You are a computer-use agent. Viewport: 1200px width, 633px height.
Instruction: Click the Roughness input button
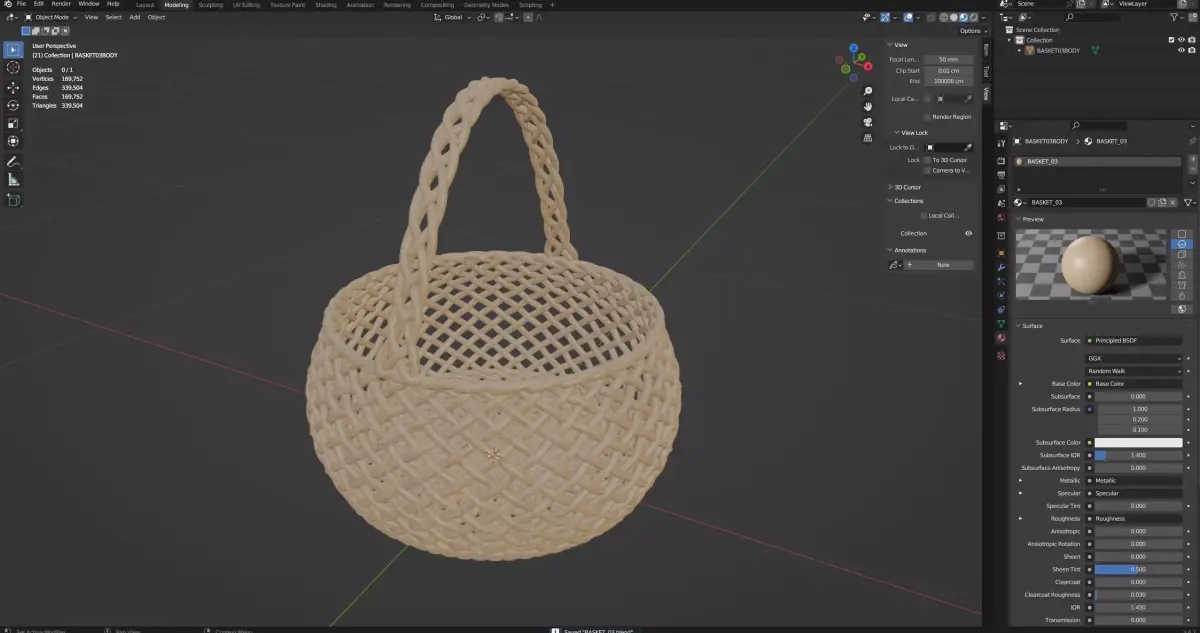[x=1134, y=519]
